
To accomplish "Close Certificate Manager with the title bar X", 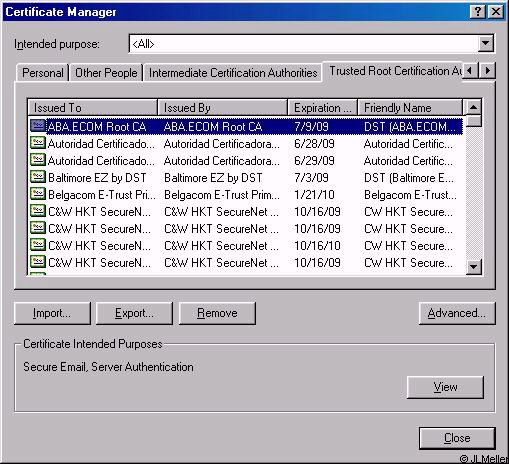I will pos(495,12).
